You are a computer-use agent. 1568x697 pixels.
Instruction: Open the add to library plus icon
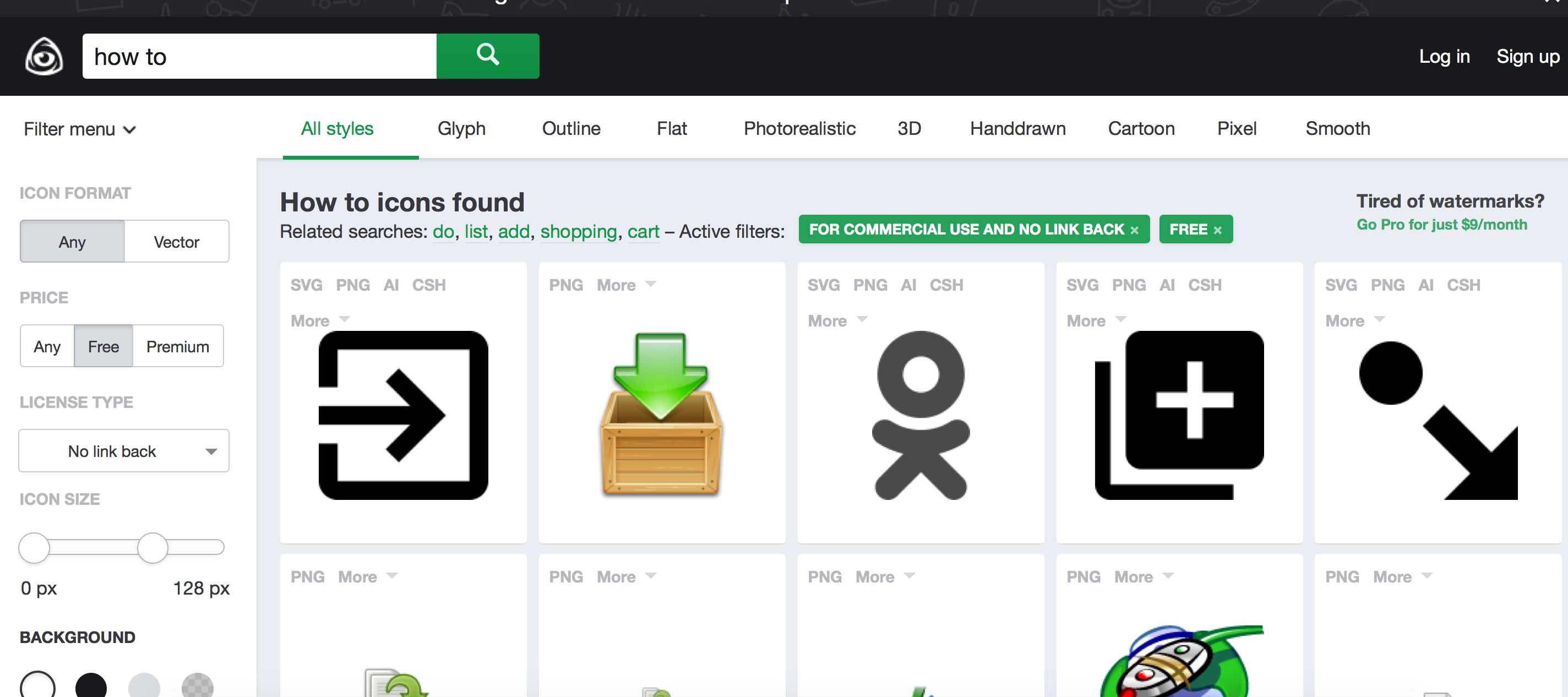pyautogui.click(x=1179, y=415)
